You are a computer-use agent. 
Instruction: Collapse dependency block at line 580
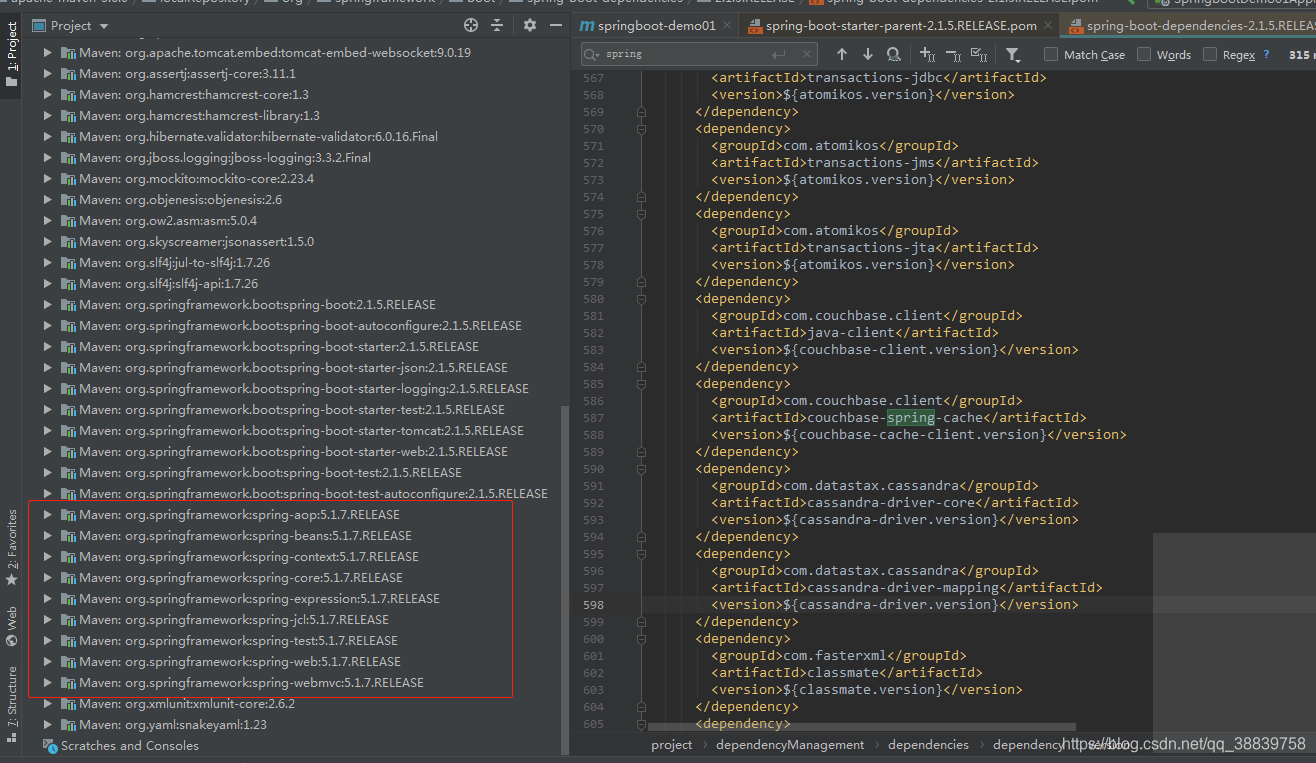[x=641, y=299]
